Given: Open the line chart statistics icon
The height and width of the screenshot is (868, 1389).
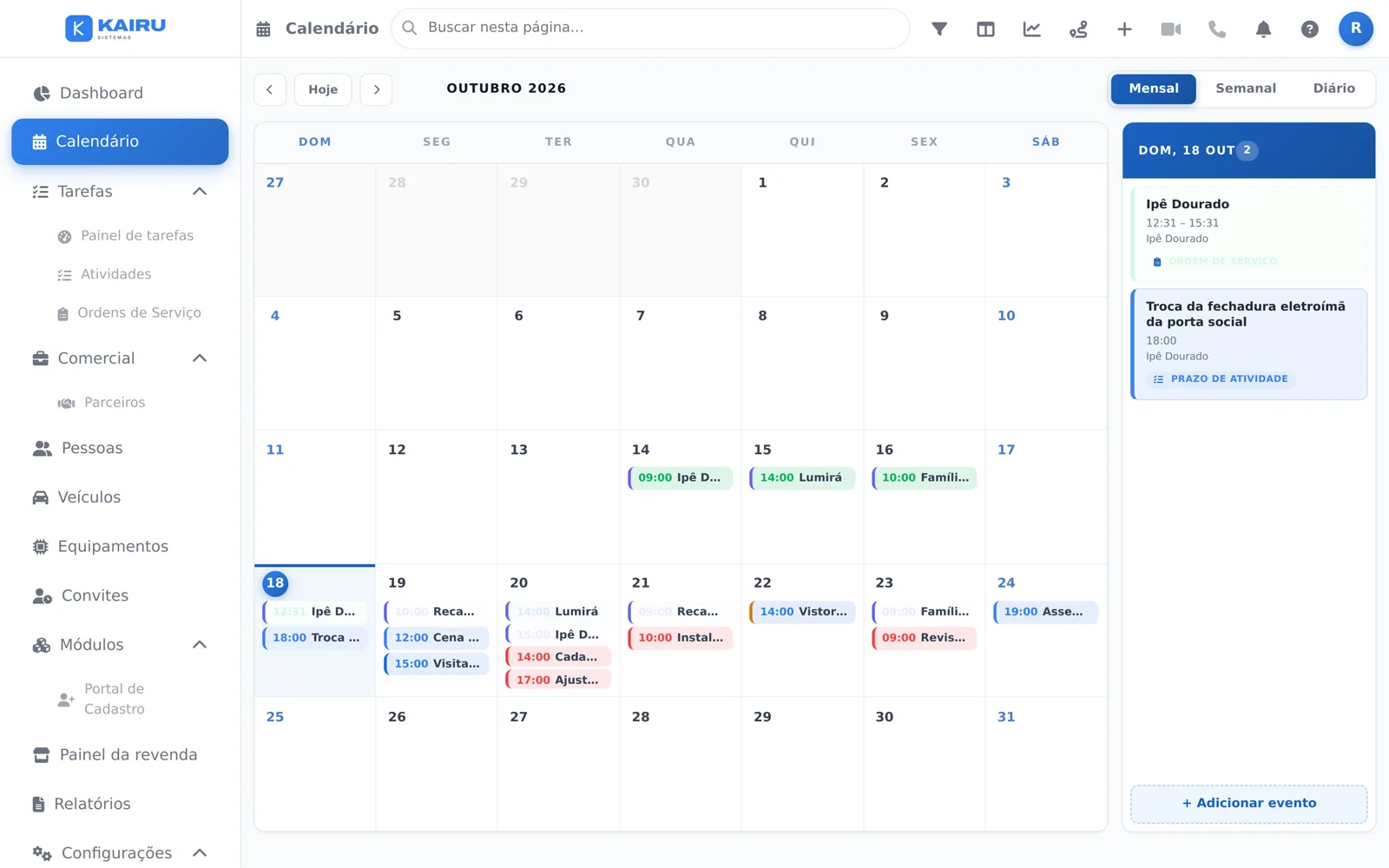Looking at the screenshot, I should (x=1031, y=29).
